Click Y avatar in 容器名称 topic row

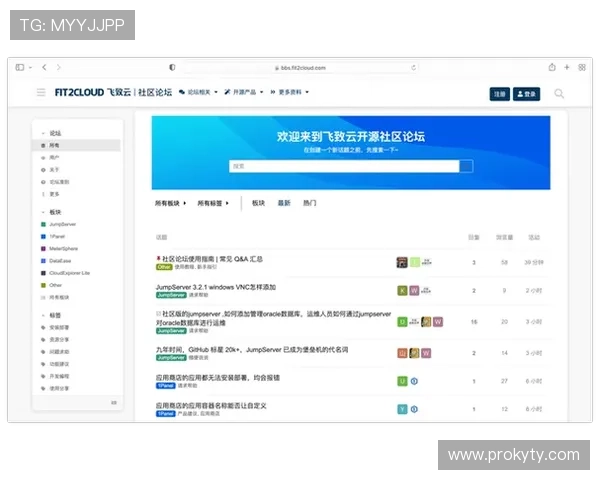402,409
